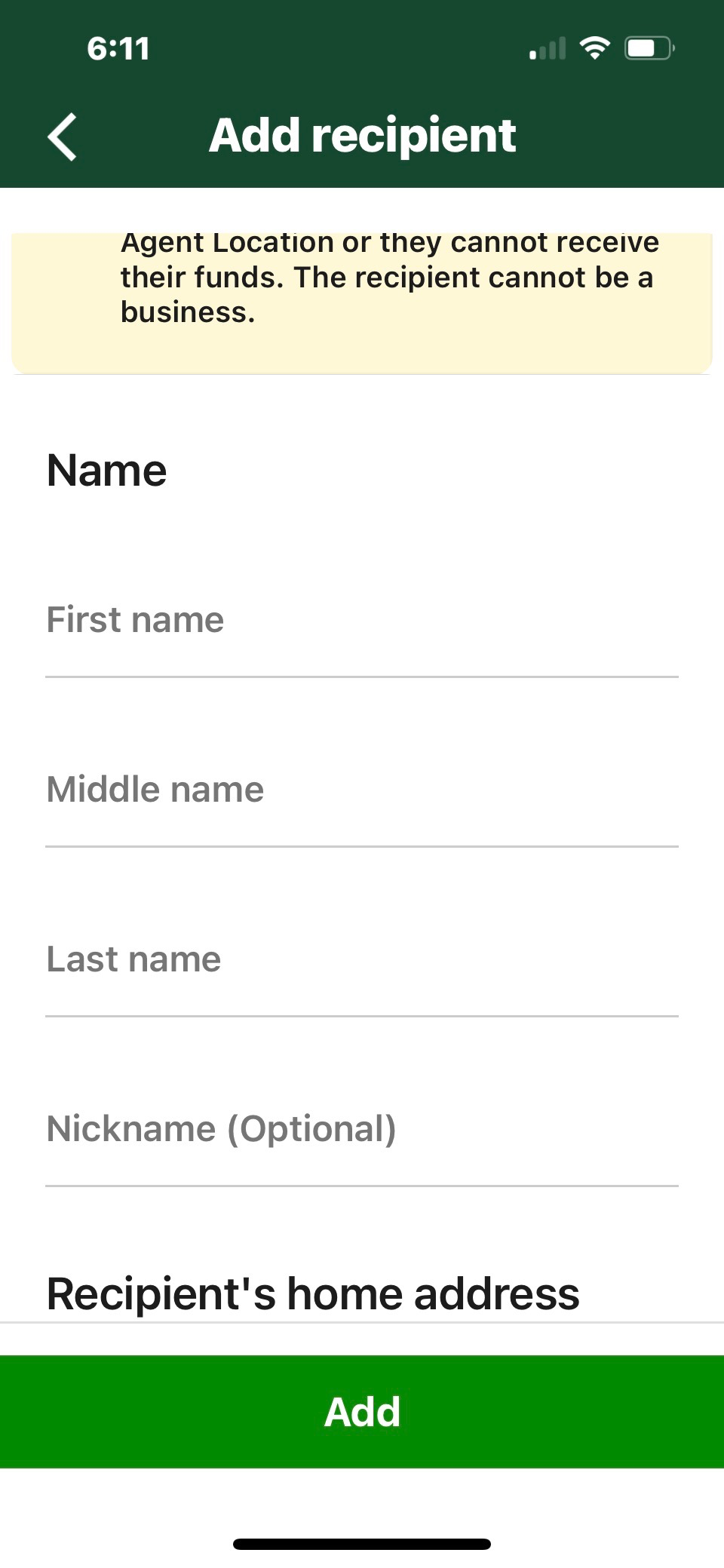Viewport: 724px width, 1568px height.
Task: Tap "The recipient cannot be a" sentence
Action: point(474,278)
